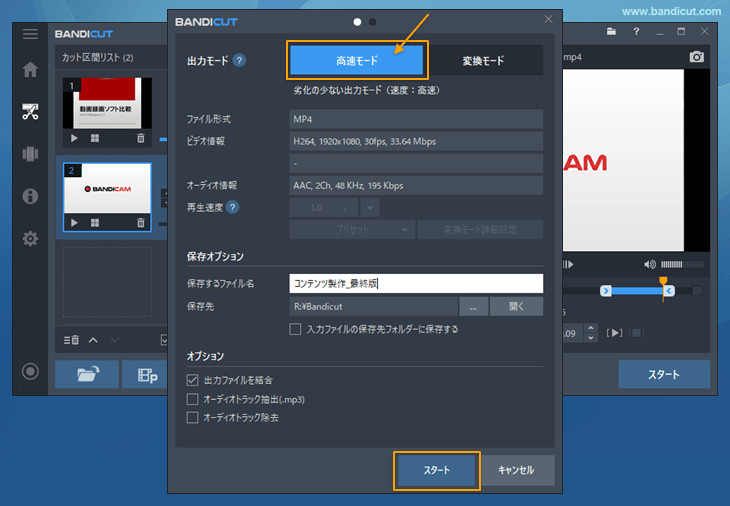This screenshot has height=506, width=730.
Task: Play cut segment 2
Action: pos(74,223)
